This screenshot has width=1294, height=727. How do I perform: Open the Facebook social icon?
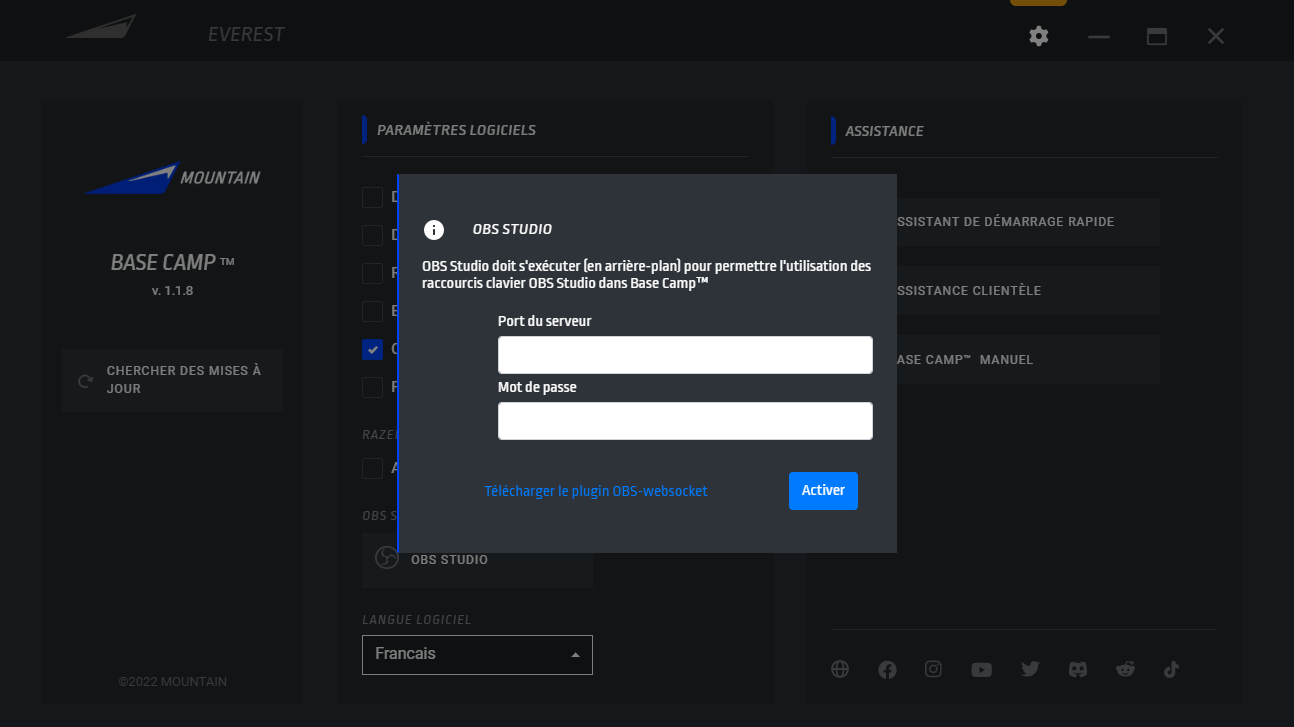point(887,670)
